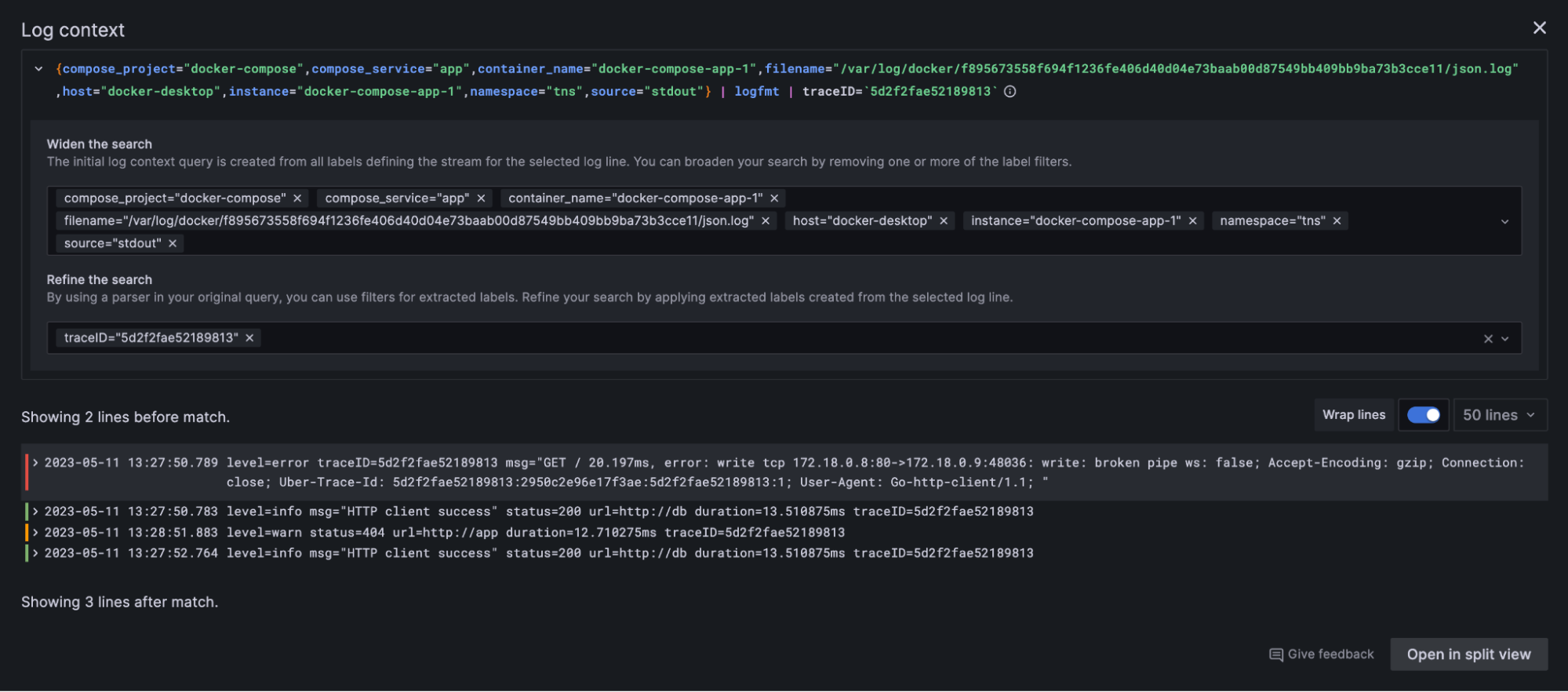Click the info icon next to query

coord(1010,92)
